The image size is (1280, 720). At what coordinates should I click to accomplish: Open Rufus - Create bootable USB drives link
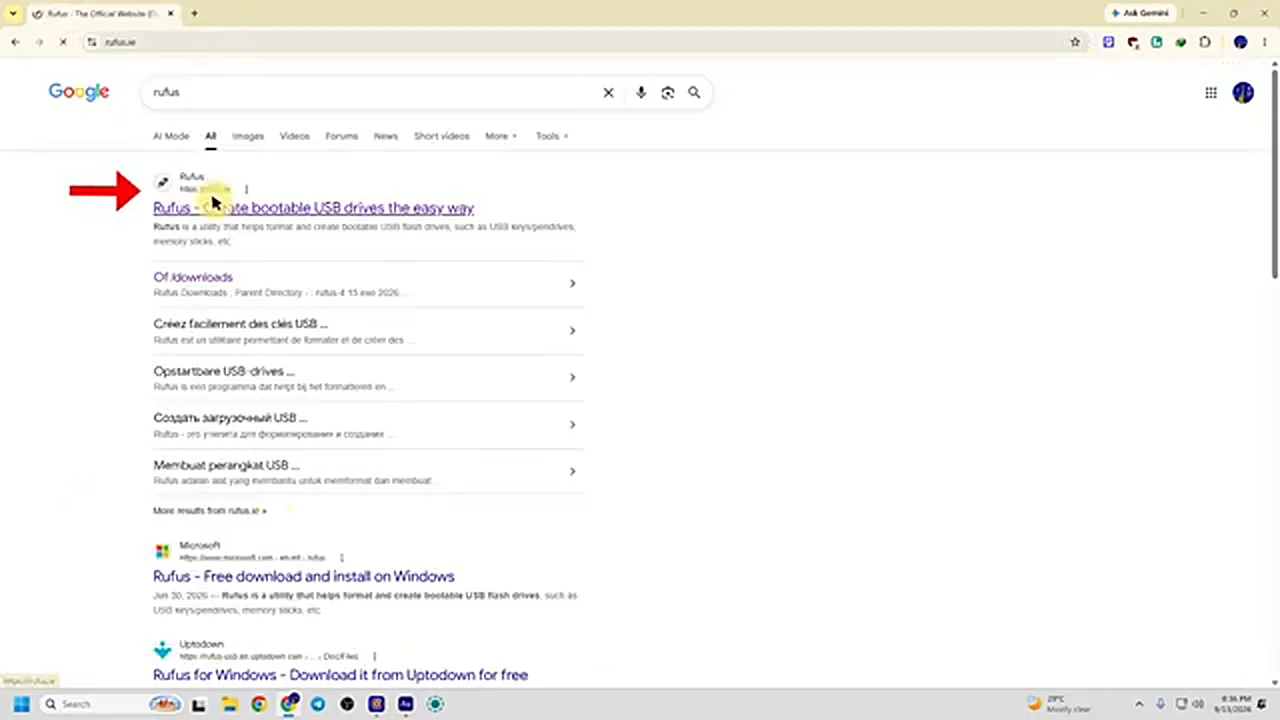point(313,208)
